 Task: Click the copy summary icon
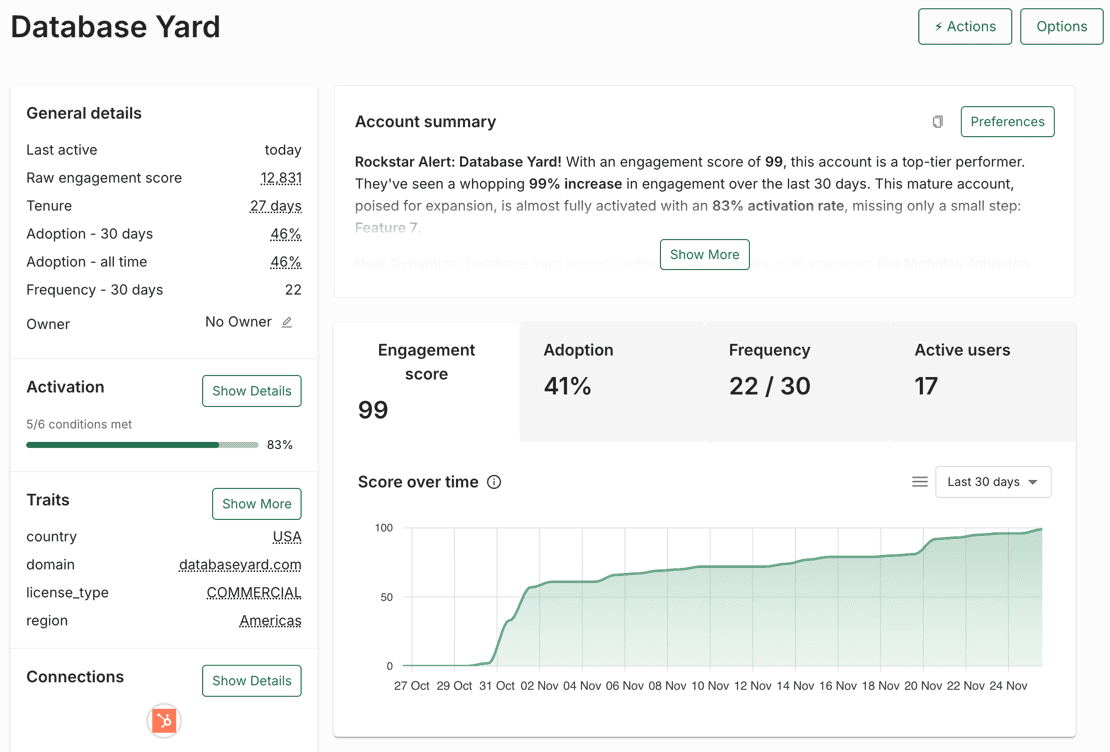coord(937,121)
